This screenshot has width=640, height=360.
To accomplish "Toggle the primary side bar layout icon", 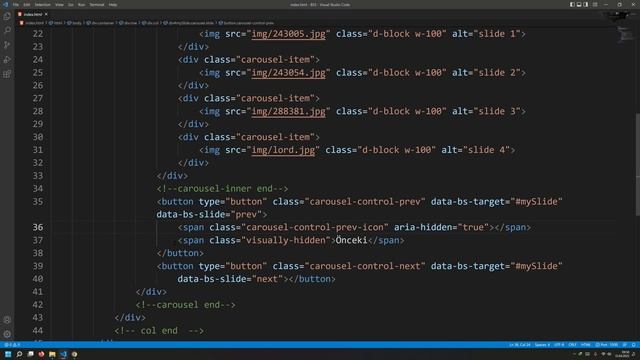I will click(x=572, y=4).
